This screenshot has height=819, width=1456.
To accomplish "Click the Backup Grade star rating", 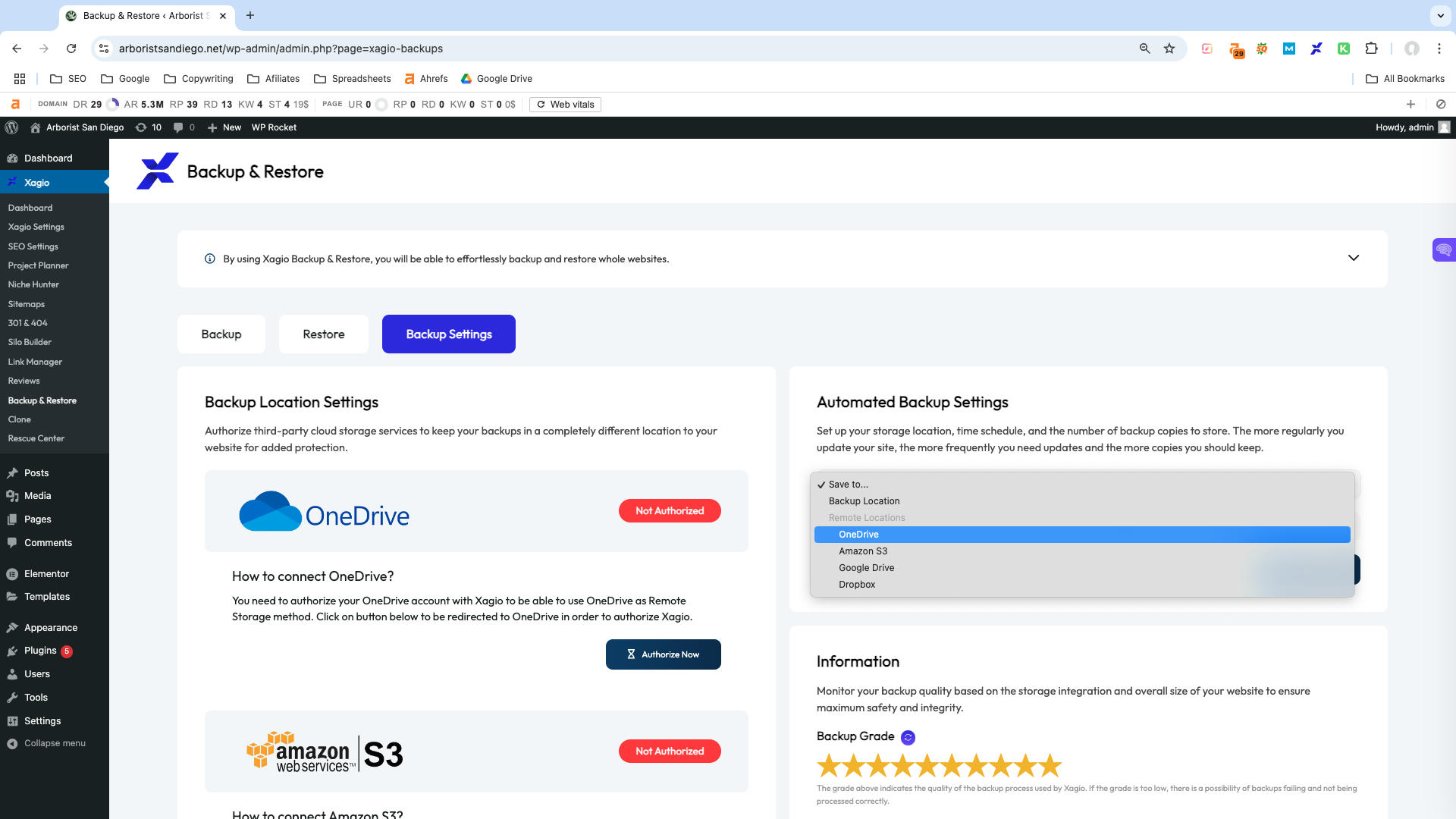I will coord(939,766).
